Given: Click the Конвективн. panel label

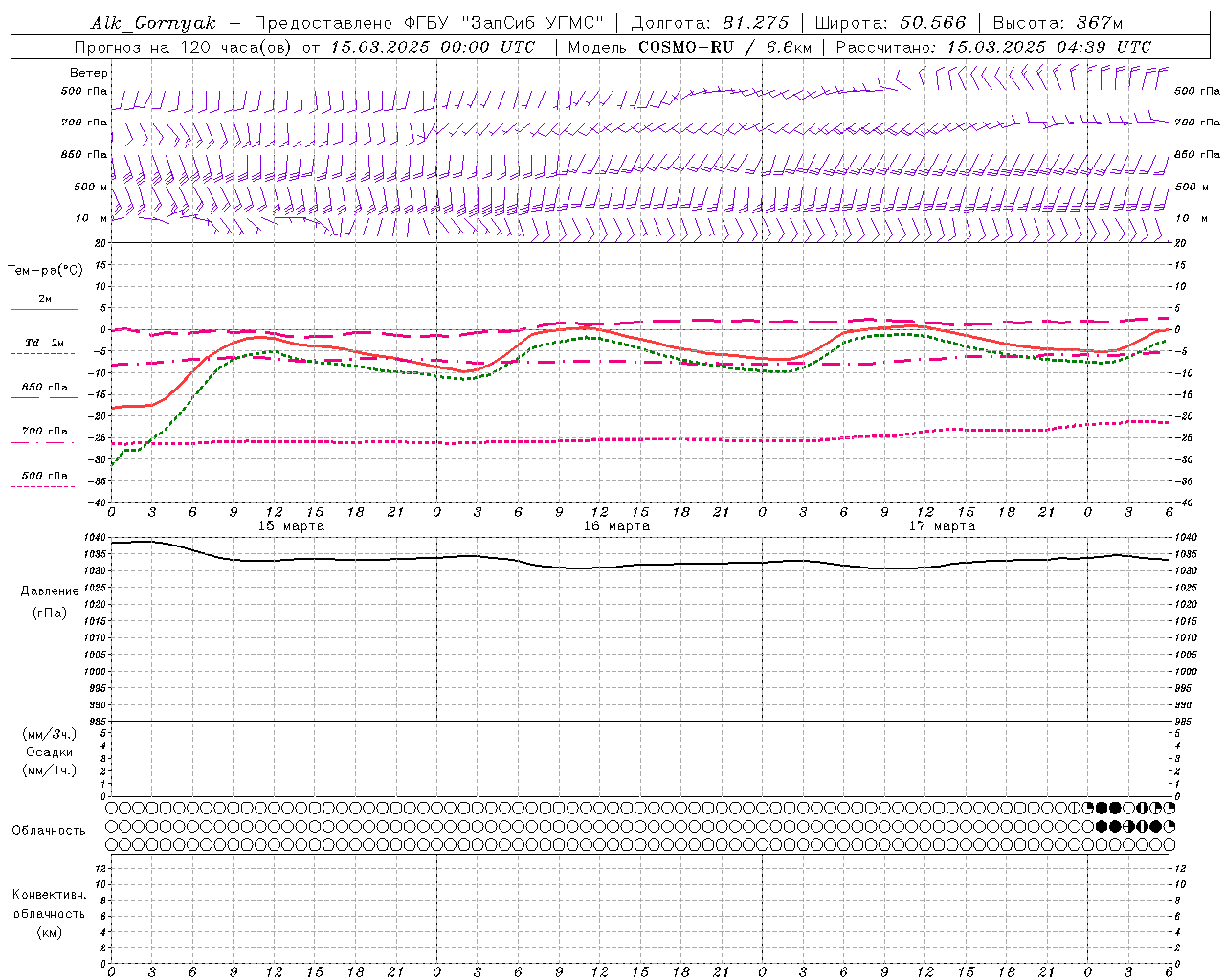Looking at the screenshot, I should (50, 894).
